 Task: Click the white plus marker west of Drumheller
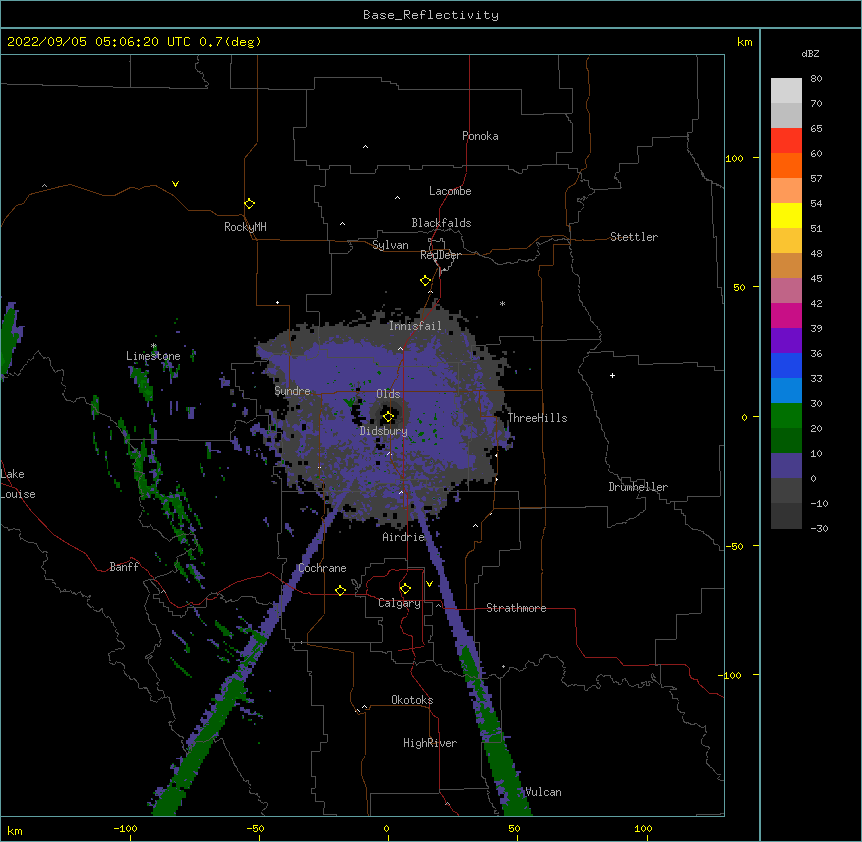[612, 375]
